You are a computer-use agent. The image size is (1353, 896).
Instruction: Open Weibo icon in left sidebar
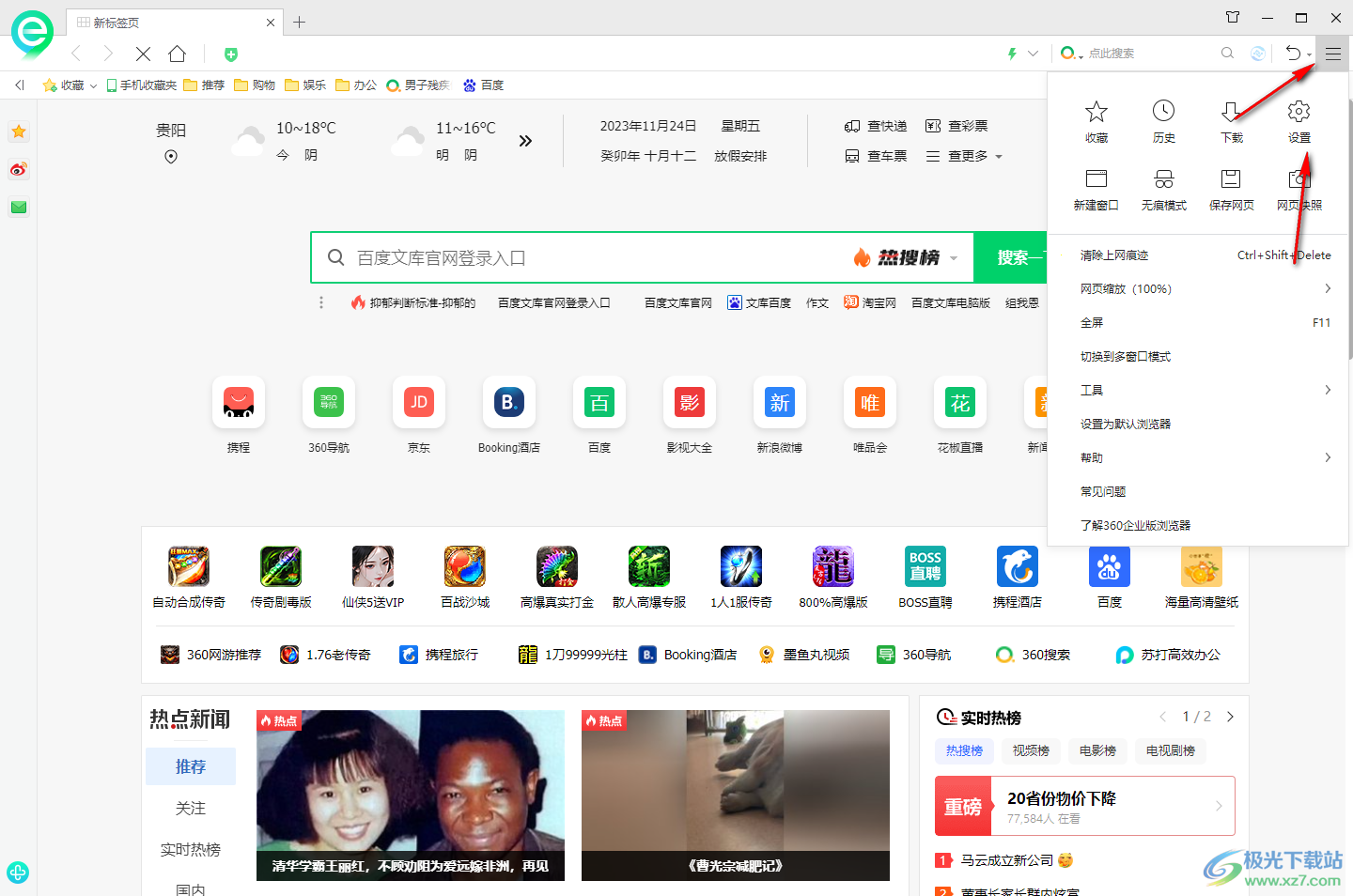(x=19, y=170)
